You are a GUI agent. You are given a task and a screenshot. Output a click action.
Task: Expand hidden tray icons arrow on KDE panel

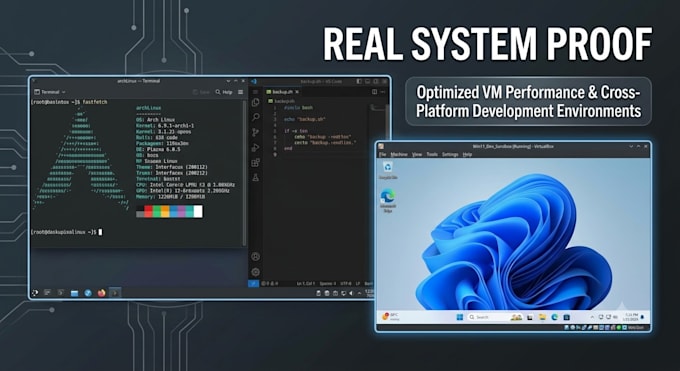(x=359, y=293)
